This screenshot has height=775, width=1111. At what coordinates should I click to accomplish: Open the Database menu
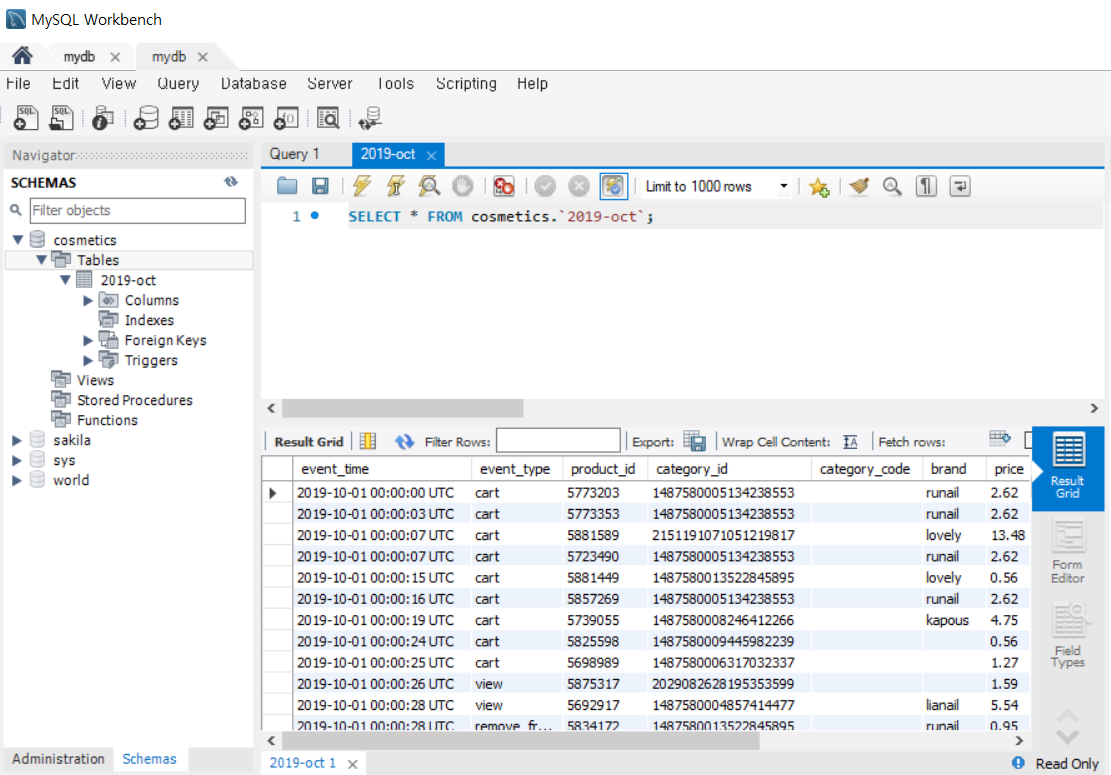[254, 84]
